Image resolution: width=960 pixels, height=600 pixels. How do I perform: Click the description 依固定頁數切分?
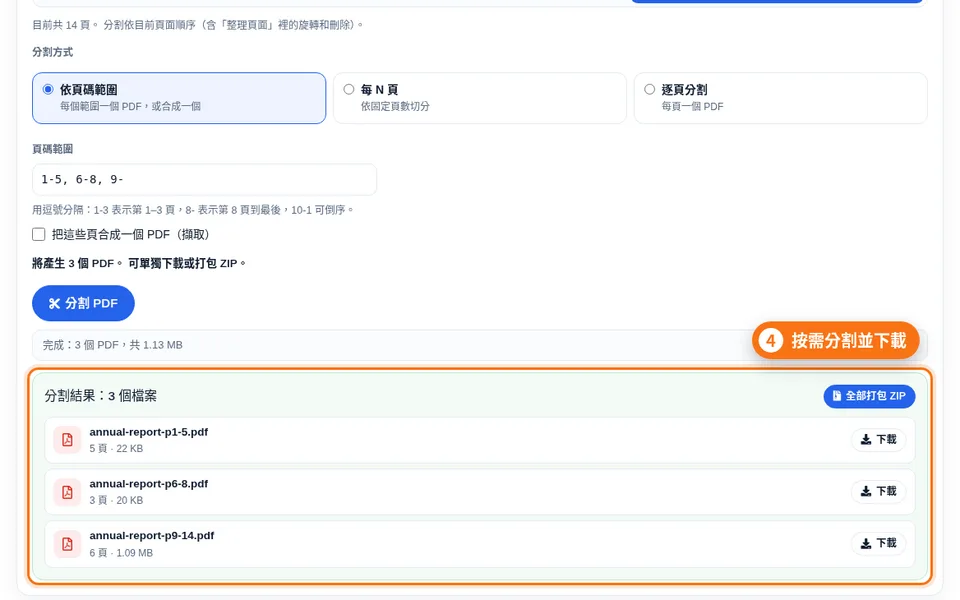coord(395,107)
